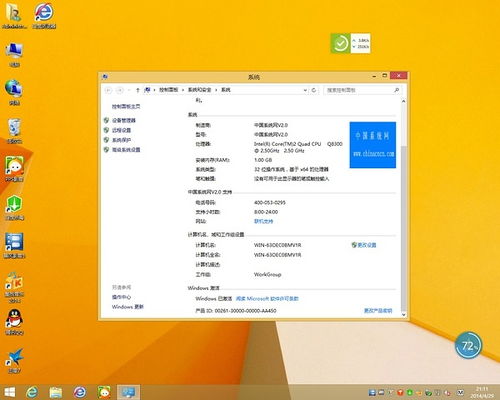This screenshot has width=500, height=400.
Task: Open 控制面板主页 link in left pane
Action: click(126, 106)
